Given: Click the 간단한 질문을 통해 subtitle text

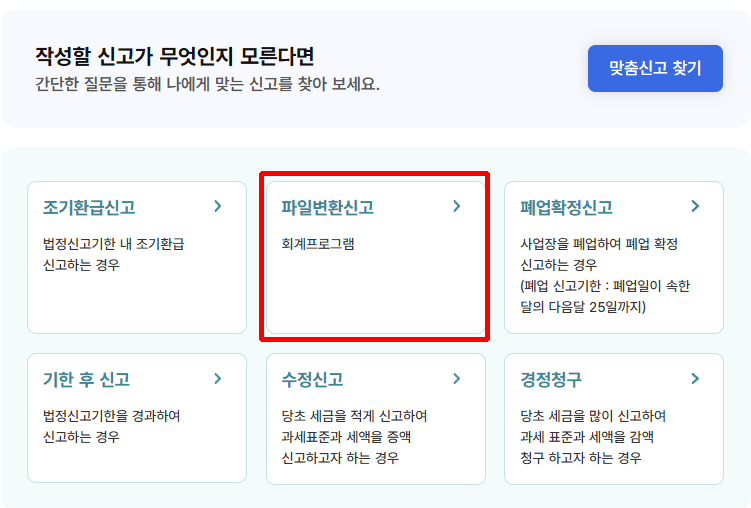Looking at the screenshot, I should (207, 84).
